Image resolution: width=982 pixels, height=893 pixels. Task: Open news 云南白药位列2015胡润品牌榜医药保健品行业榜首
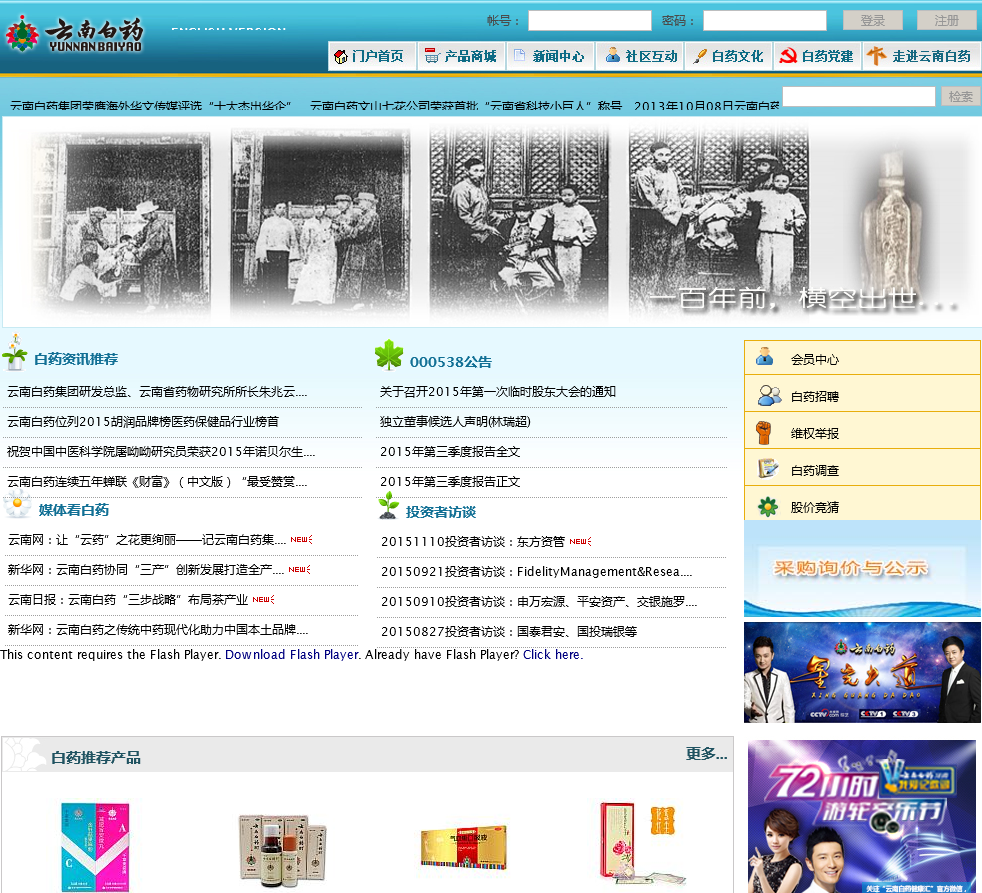(143, 422)
